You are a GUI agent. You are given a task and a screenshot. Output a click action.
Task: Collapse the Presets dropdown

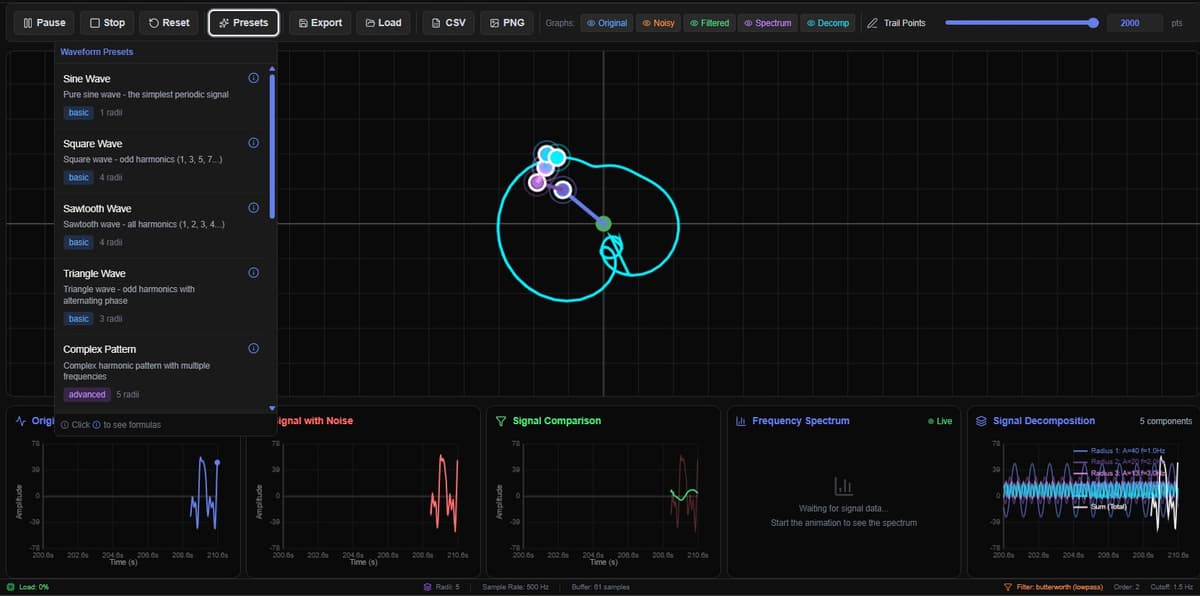[x=244, y=23]
